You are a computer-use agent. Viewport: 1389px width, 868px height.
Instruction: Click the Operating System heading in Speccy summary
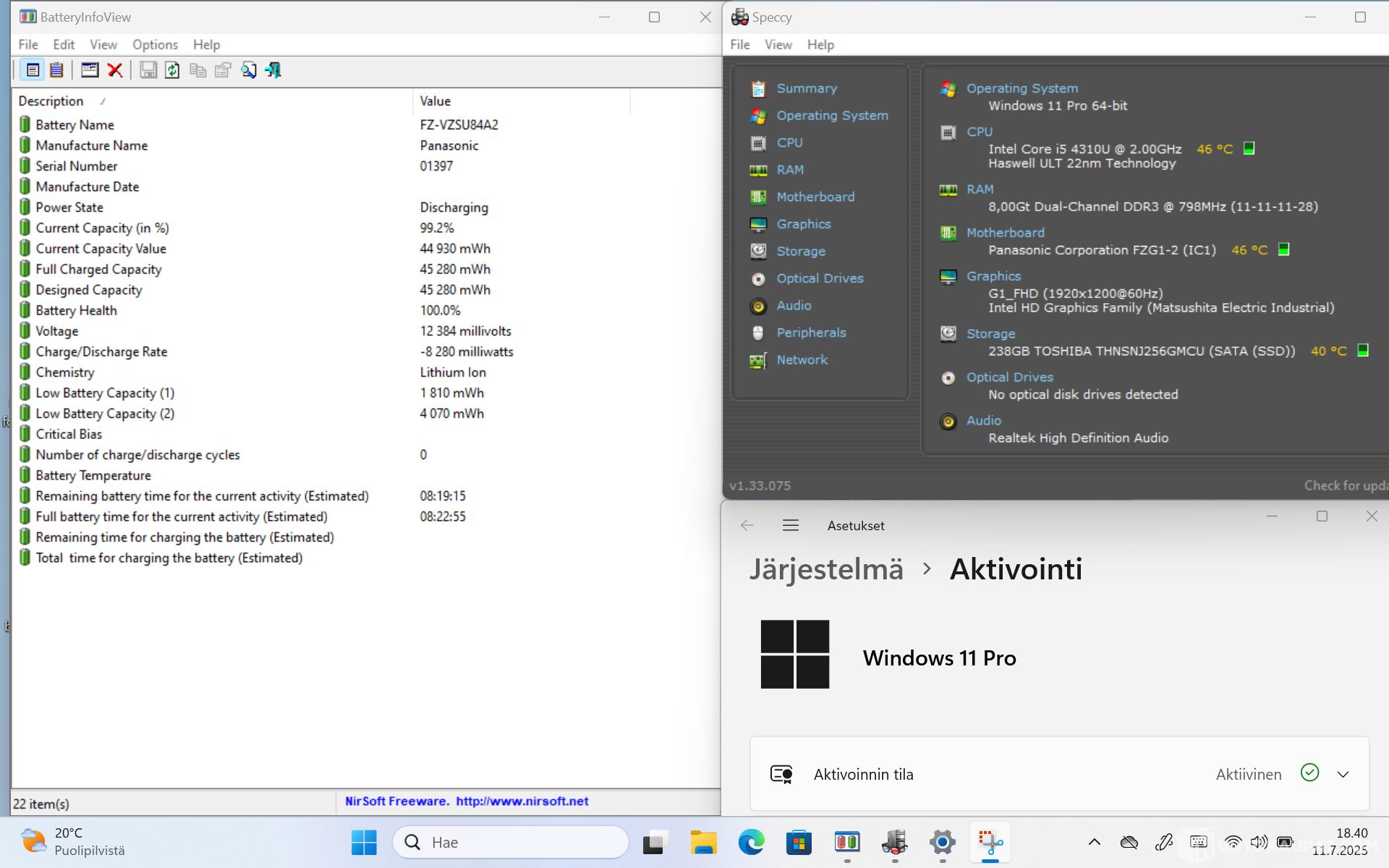click(1022, 88)
